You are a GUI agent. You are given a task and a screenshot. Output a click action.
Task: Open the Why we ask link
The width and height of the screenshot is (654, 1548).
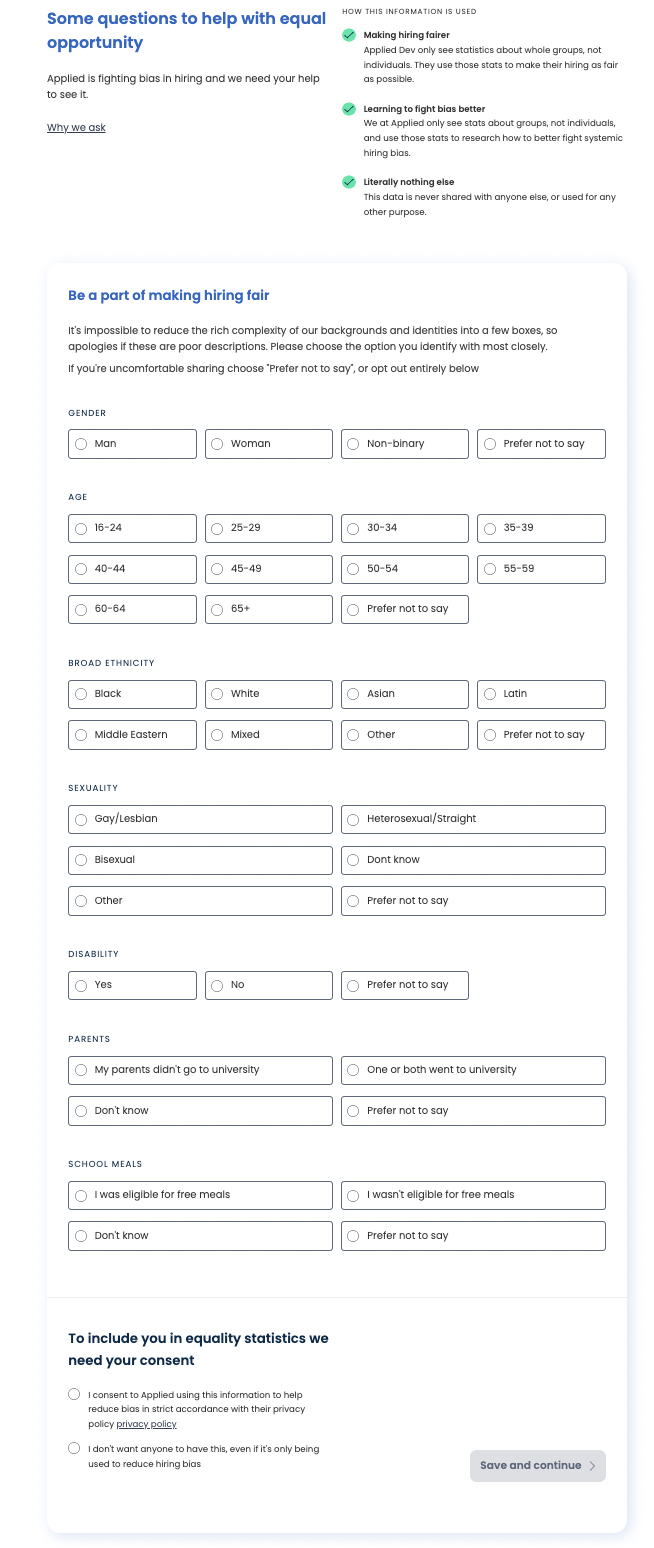[76, 128]
